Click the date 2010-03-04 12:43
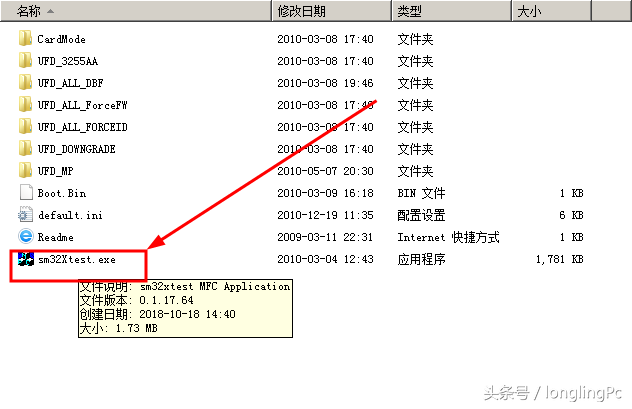The image size is (632, 409). tap(325, 259)
